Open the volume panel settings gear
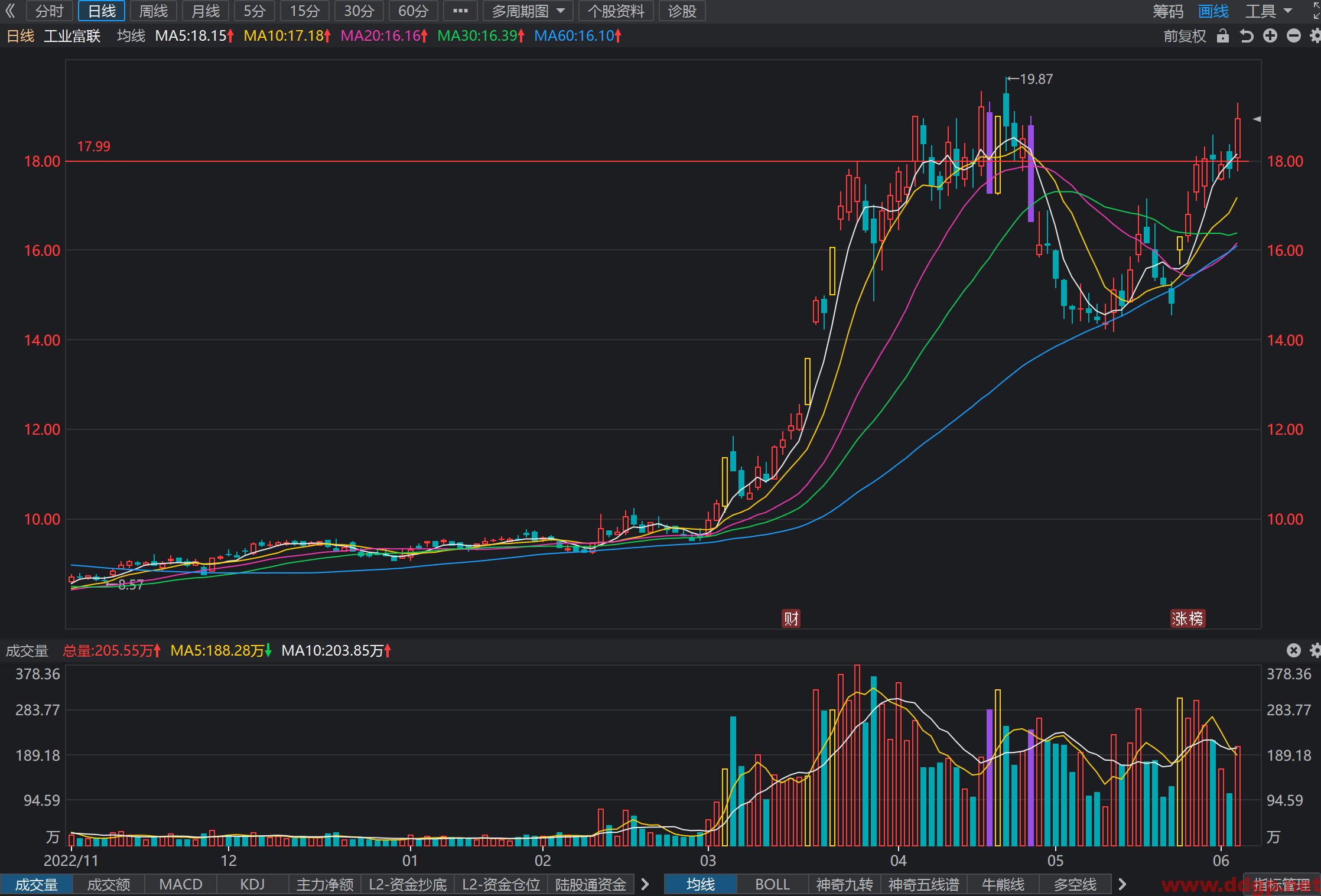1321x896 pixels. click(x=1315, y=650)
